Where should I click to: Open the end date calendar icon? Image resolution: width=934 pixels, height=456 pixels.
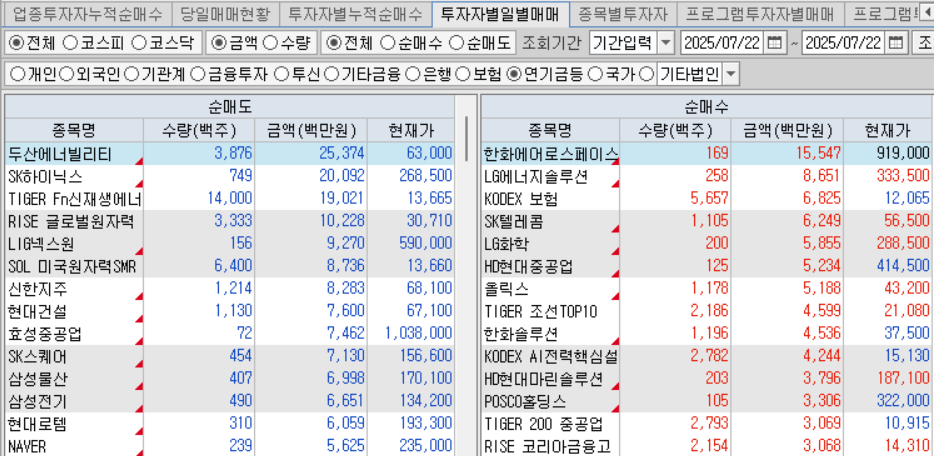(897, 43)
